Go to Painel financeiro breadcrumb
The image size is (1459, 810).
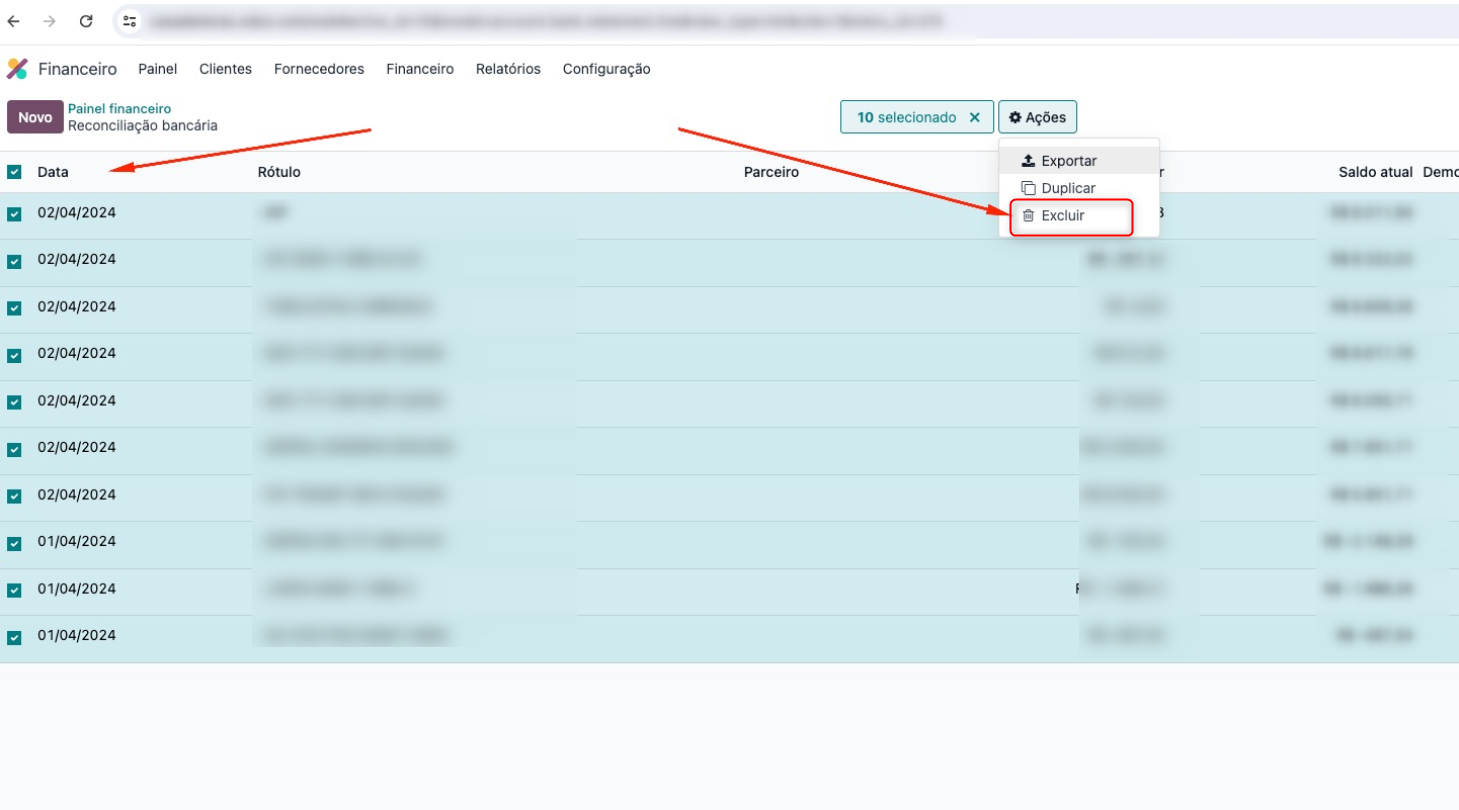click(119, 108)
